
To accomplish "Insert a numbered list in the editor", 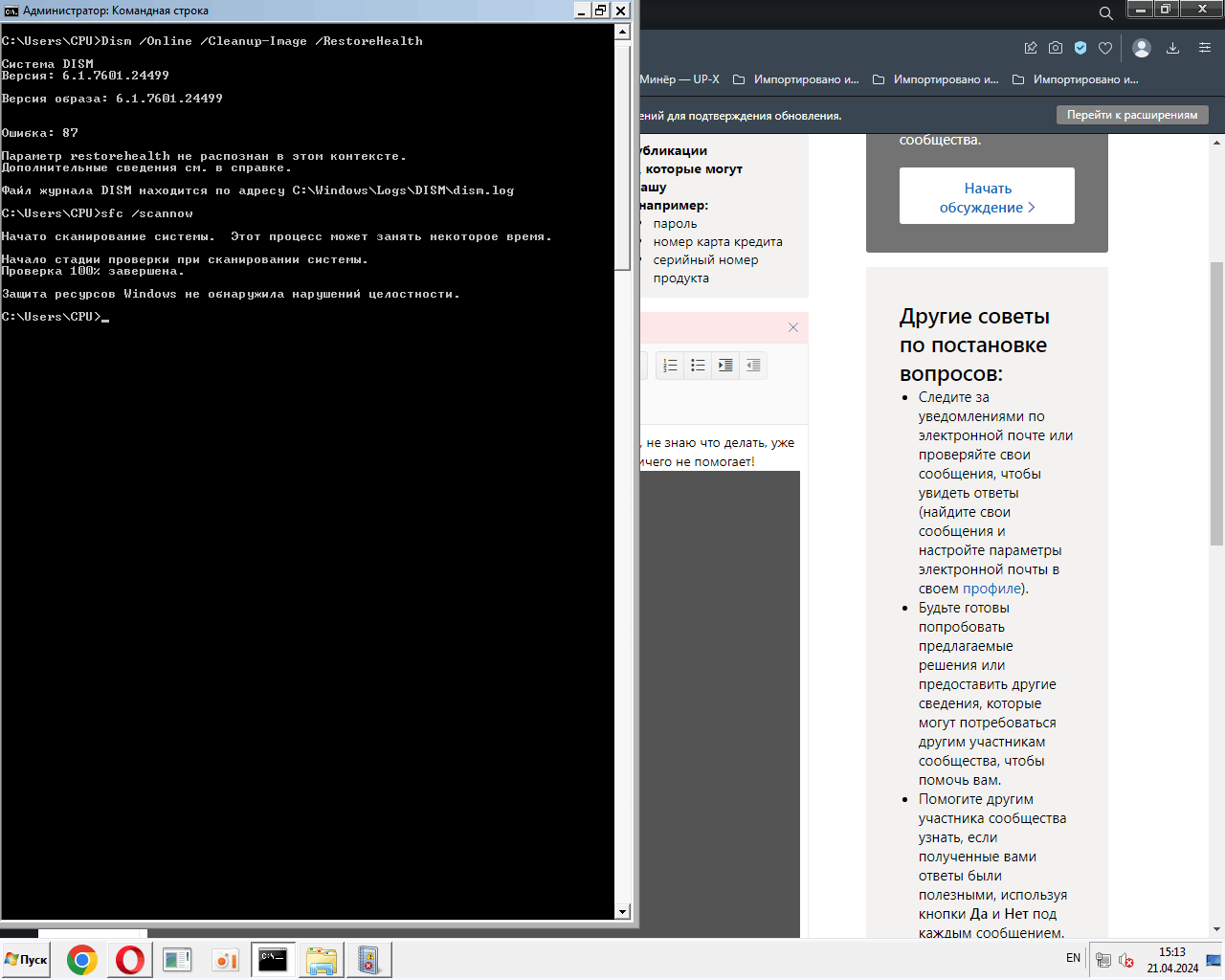I will click(670, 366).
